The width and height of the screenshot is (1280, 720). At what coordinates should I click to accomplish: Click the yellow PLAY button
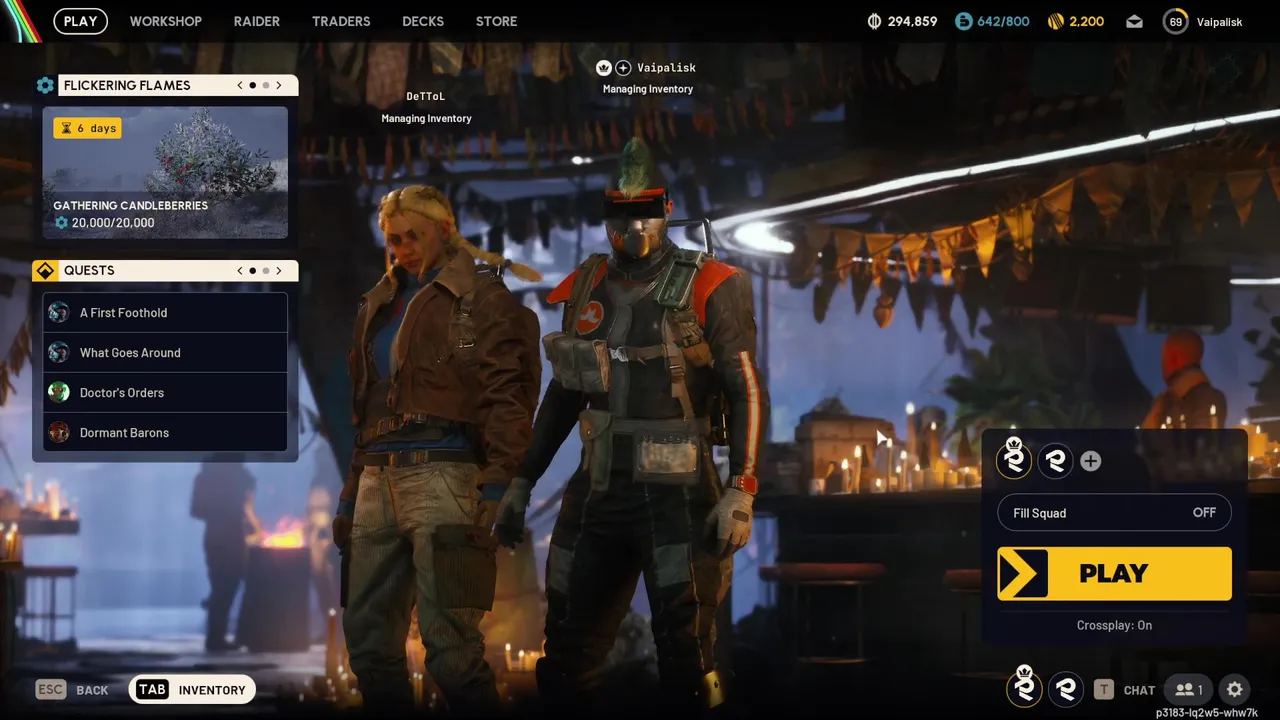1114,573
